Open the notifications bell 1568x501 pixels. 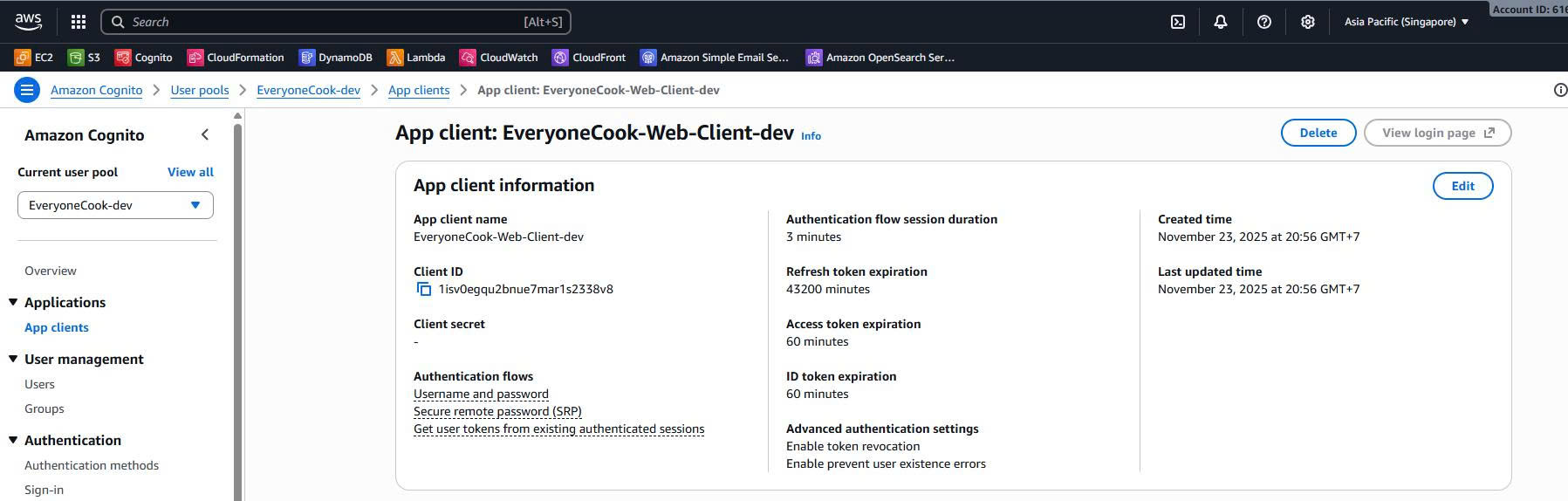click(1221, 22)
